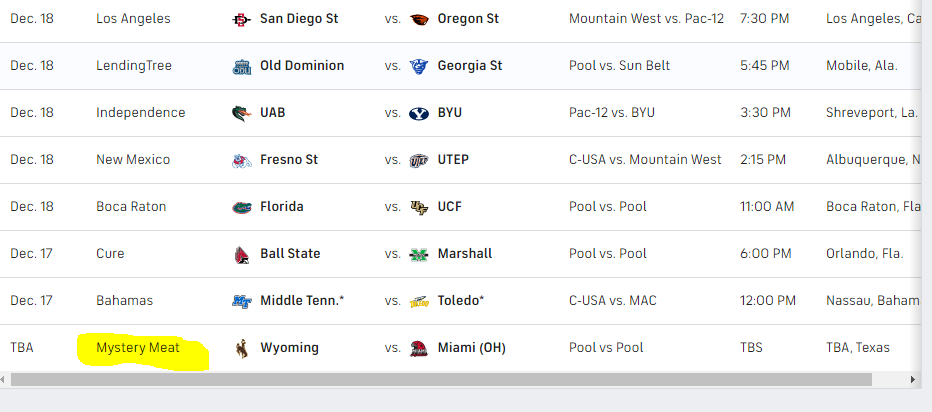Click the Oregon St beaver logo
Viewport: 932px width, 412px height.
tap(419, 20)
